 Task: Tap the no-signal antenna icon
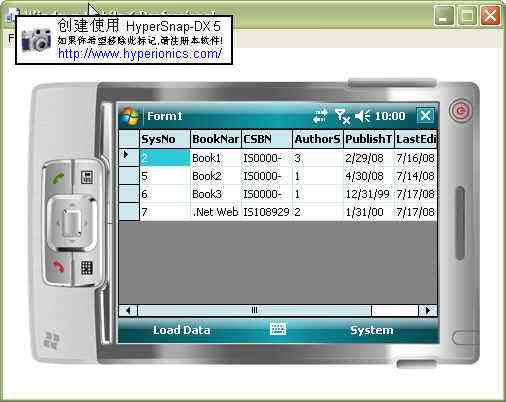click(342, 116)
